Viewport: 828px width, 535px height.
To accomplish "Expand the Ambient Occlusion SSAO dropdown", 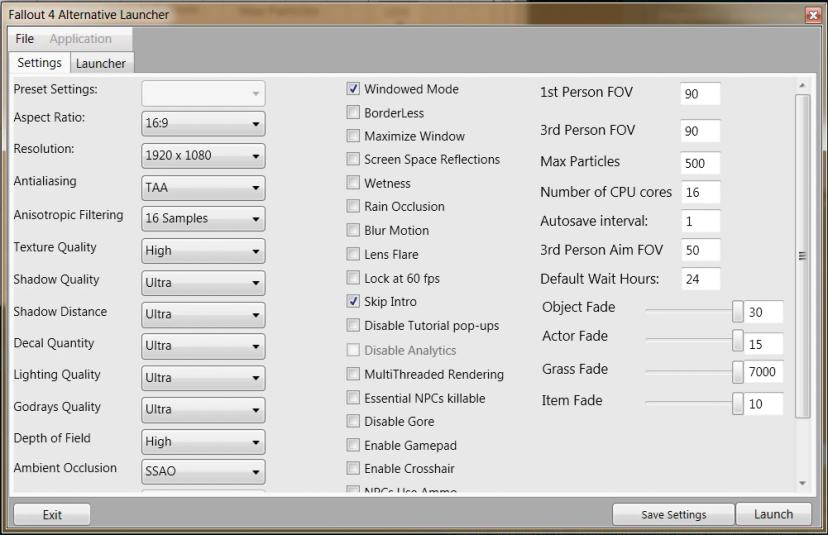I will point(204,471).
